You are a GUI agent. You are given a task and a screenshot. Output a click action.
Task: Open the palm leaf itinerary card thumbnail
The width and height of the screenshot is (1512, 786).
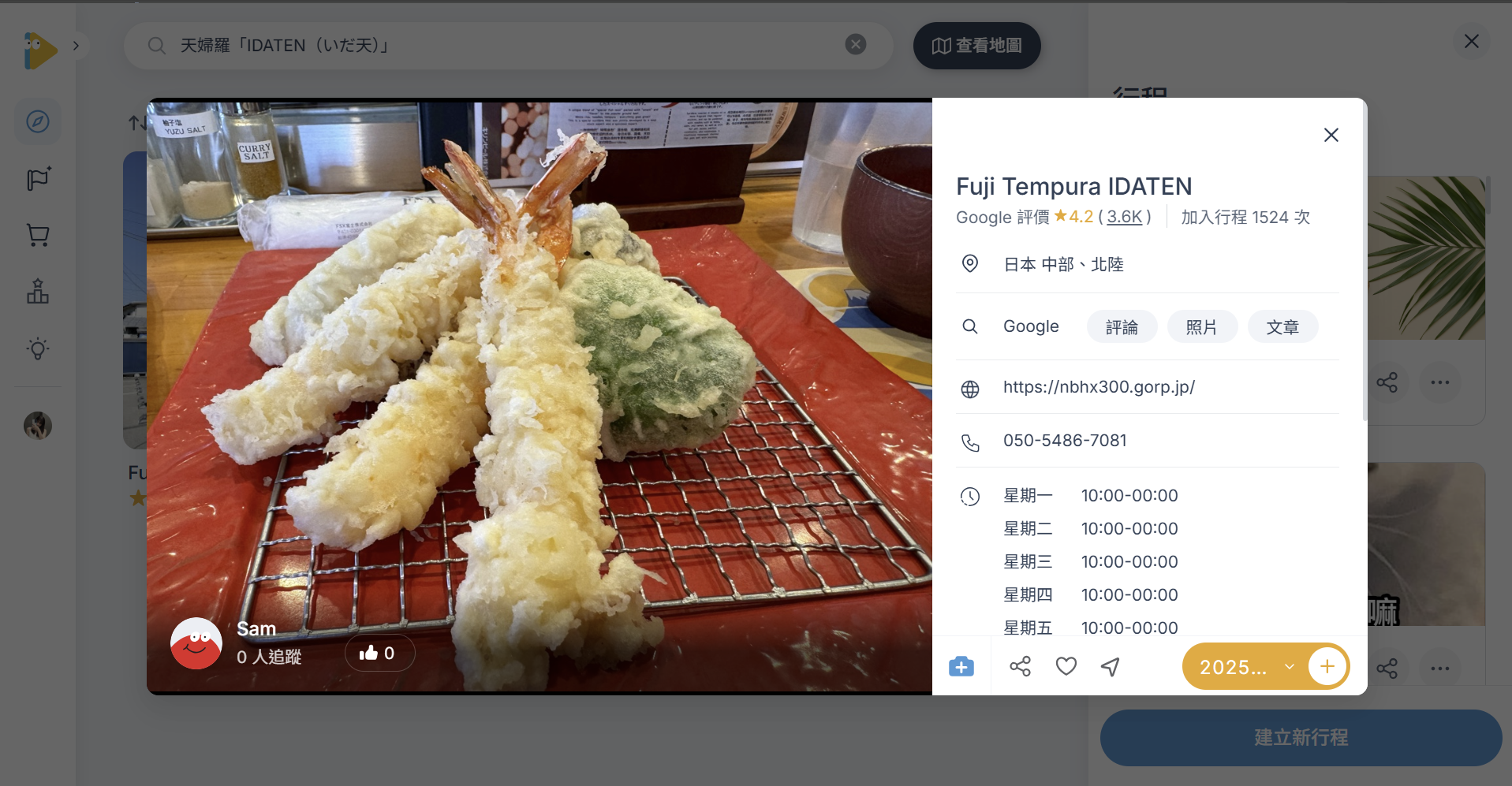click(1427, 258)
